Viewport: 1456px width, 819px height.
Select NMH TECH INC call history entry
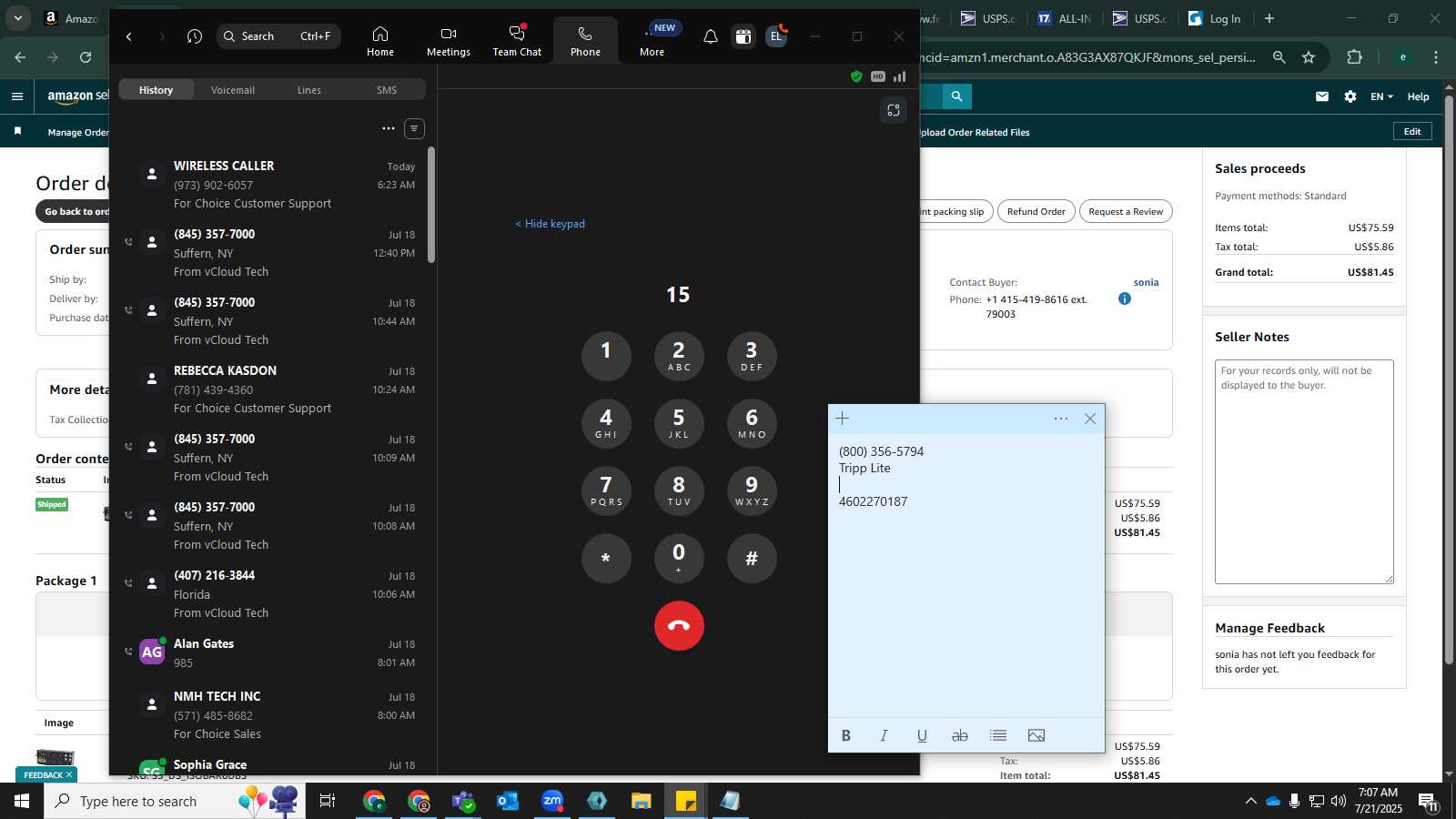pos(273,714)
